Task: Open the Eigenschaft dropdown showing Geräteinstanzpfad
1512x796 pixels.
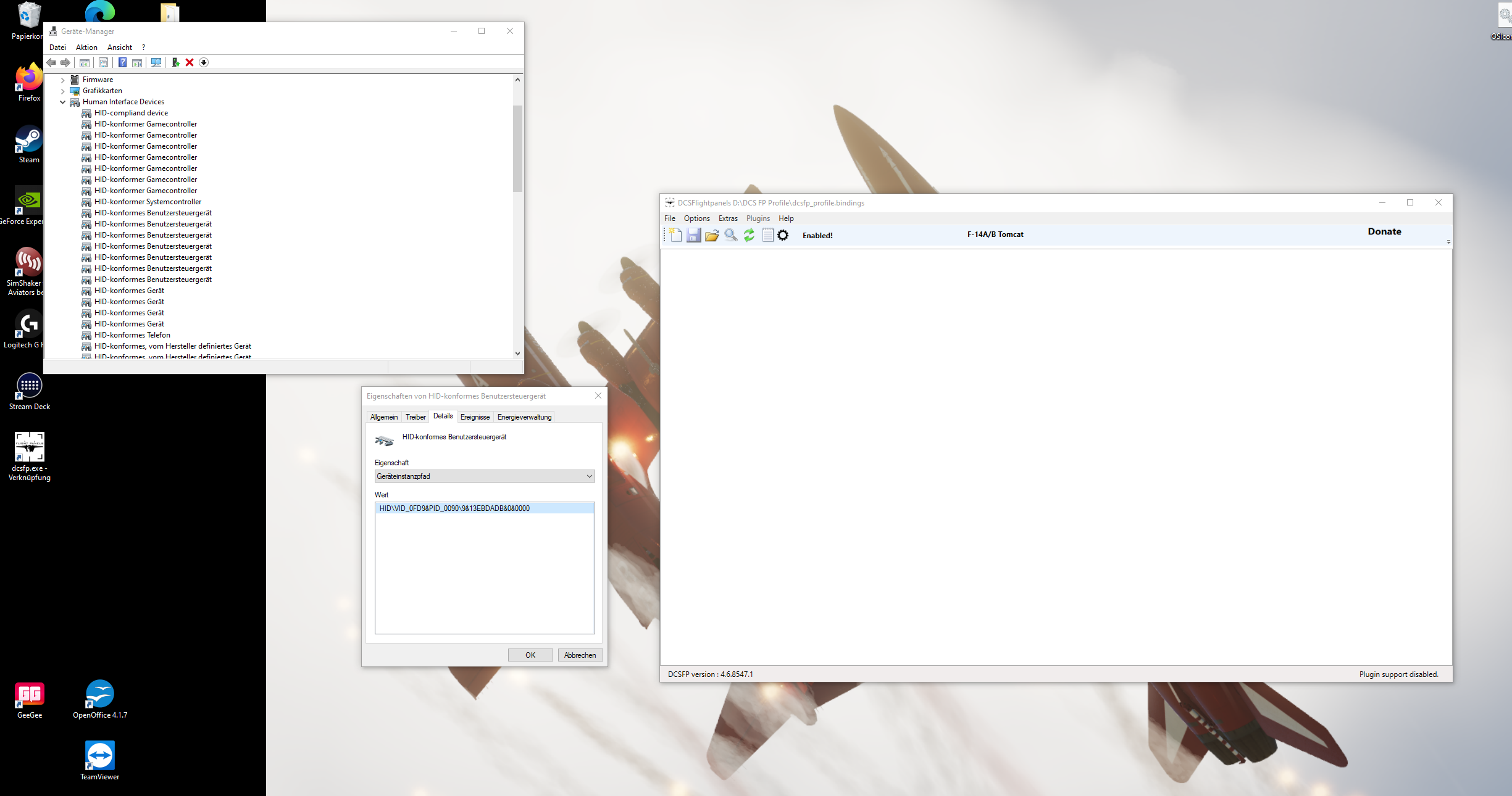Action: tap(484, 476)
